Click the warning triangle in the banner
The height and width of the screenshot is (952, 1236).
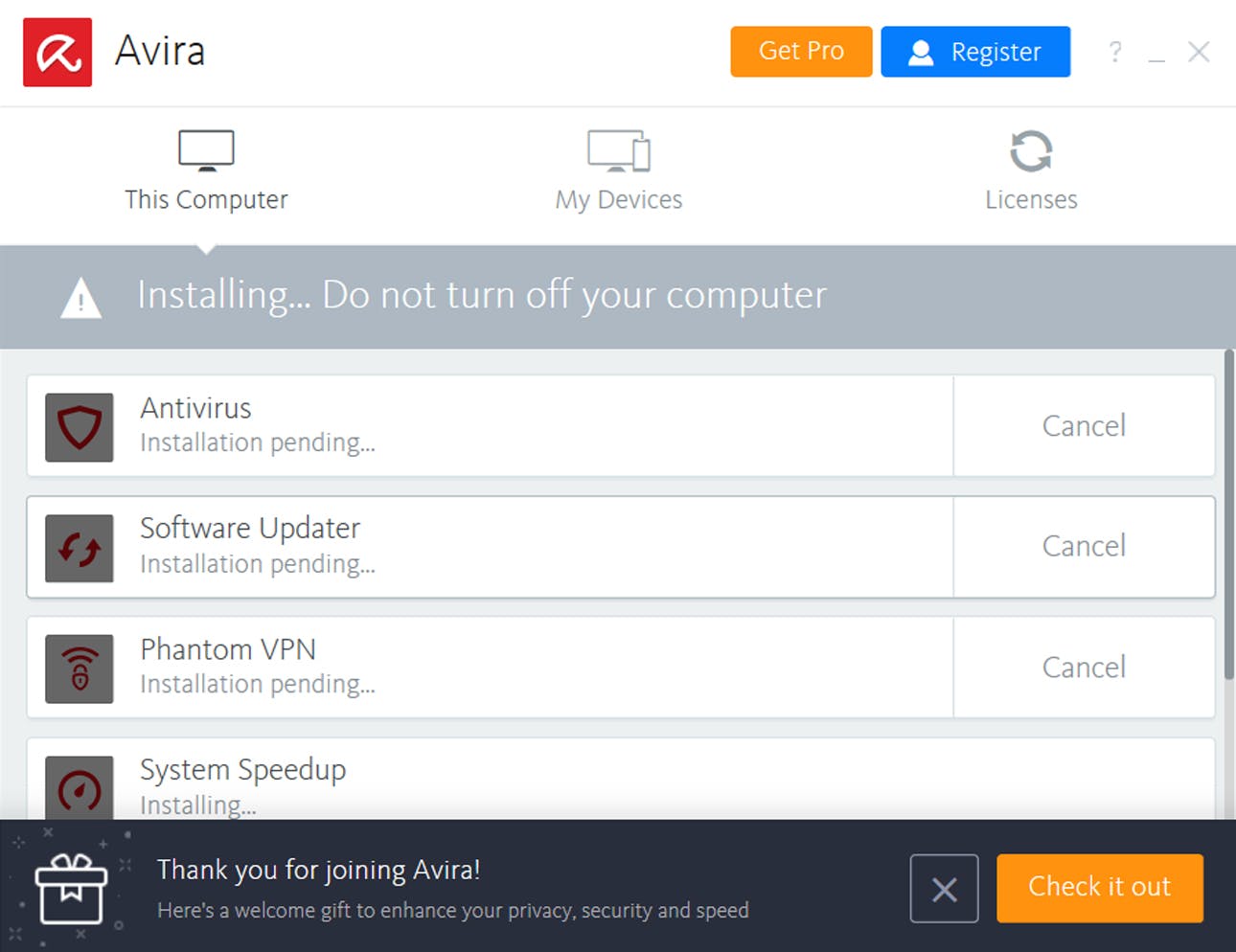(x=81, y=297)
